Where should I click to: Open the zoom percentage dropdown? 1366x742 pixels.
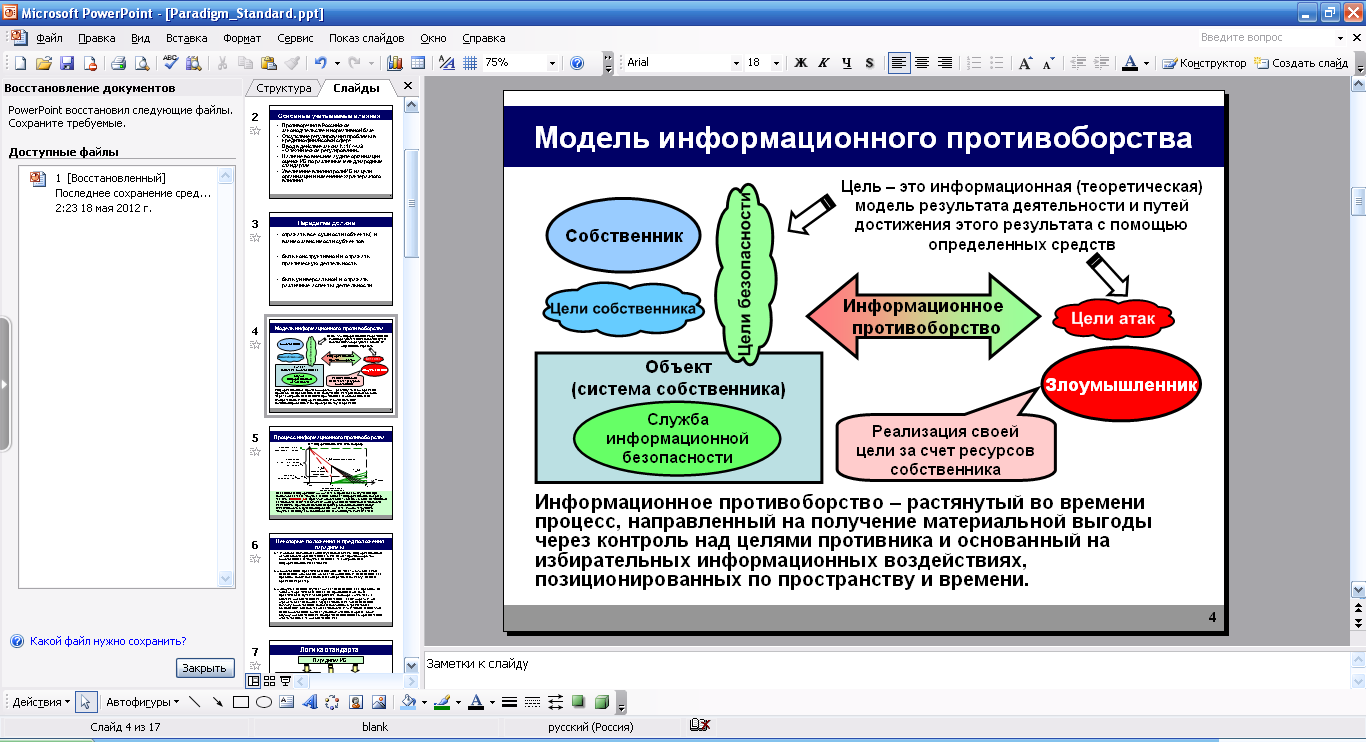coord(552,63)
